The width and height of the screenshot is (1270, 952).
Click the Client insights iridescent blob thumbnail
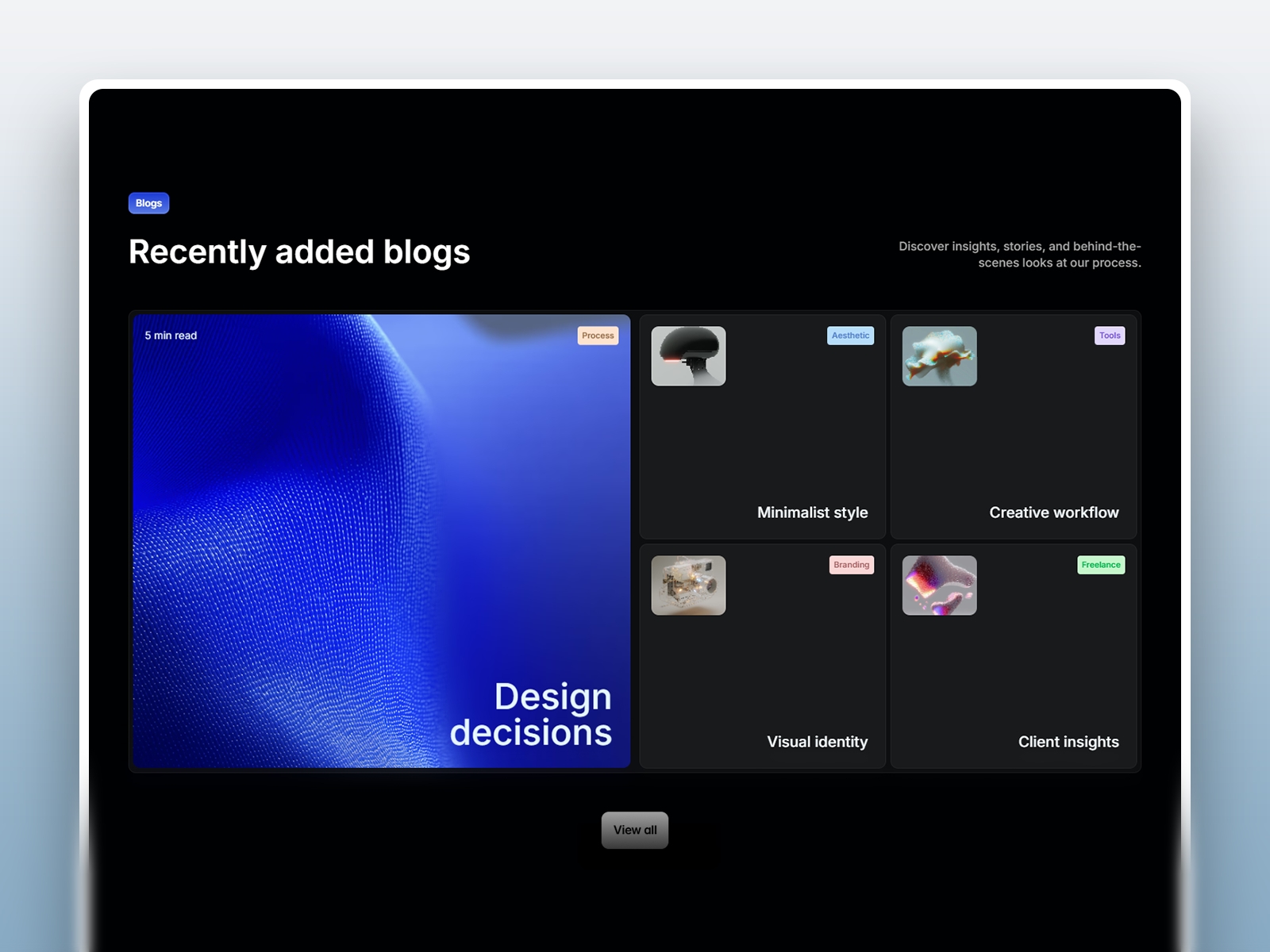pyautogui.click(x=939, y=585)
